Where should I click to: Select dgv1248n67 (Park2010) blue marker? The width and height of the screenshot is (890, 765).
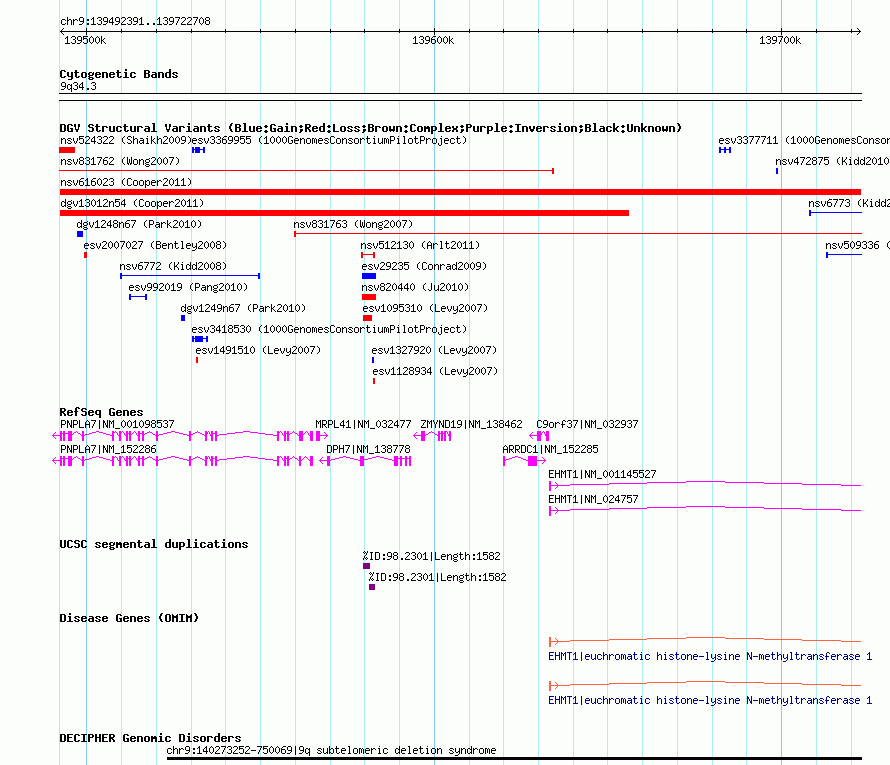pyautogui.click(x=80, y=234)
